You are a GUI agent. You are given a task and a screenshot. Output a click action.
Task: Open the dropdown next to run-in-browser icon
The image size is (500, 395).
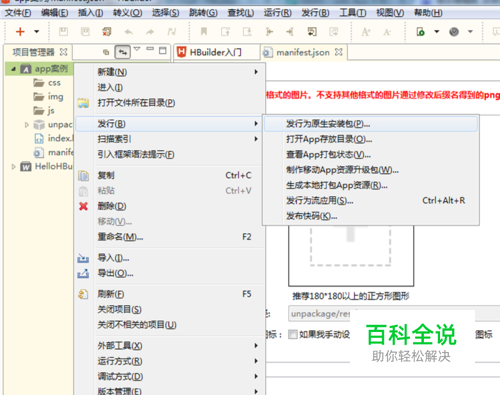tap(437, 32)
